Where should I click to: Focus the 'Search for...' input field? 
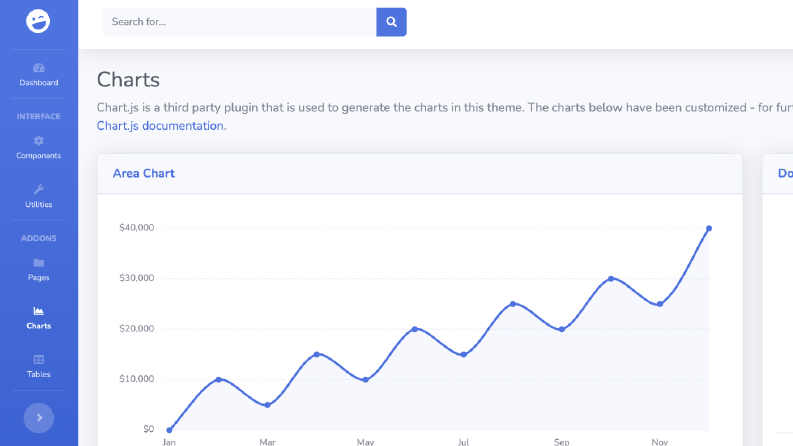[239, 22]
